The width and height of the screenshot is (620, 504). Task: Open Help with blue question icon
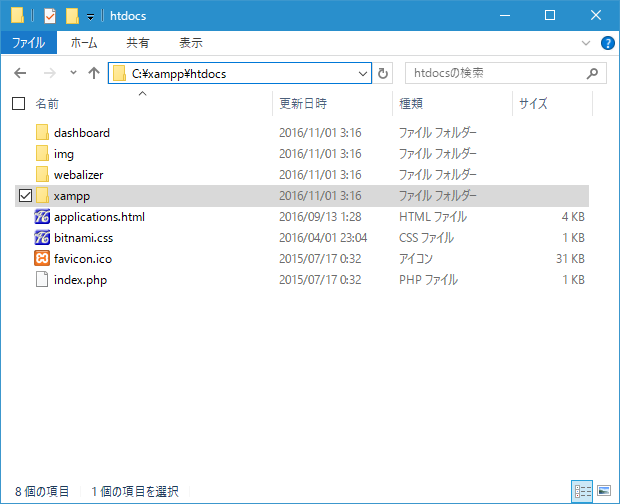point(607,43)
